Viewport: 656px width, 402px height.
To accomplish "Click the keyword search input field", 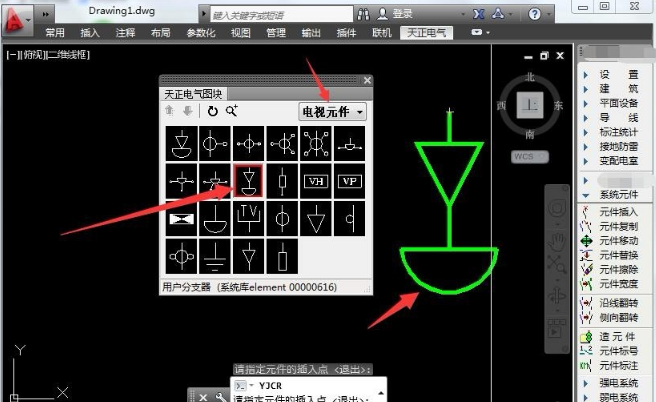I will click(x=282, y=15).
